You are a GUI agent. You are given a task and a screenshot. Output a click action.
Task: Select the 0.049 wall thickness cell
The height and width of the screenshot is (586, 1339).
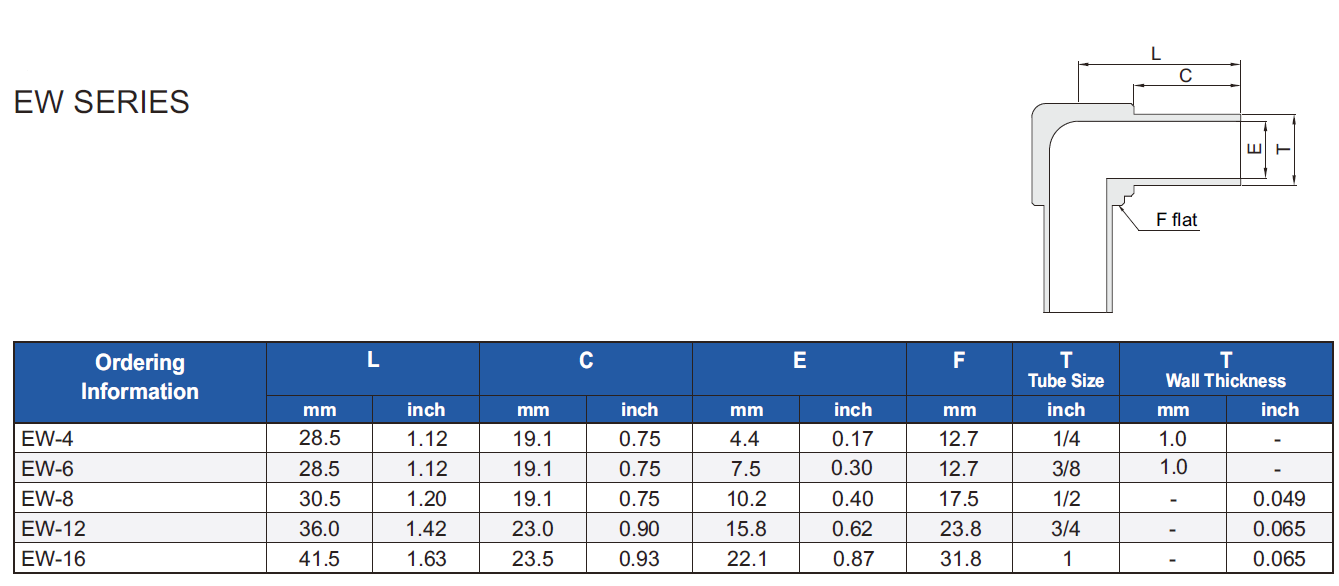(x=1279, y=499)
